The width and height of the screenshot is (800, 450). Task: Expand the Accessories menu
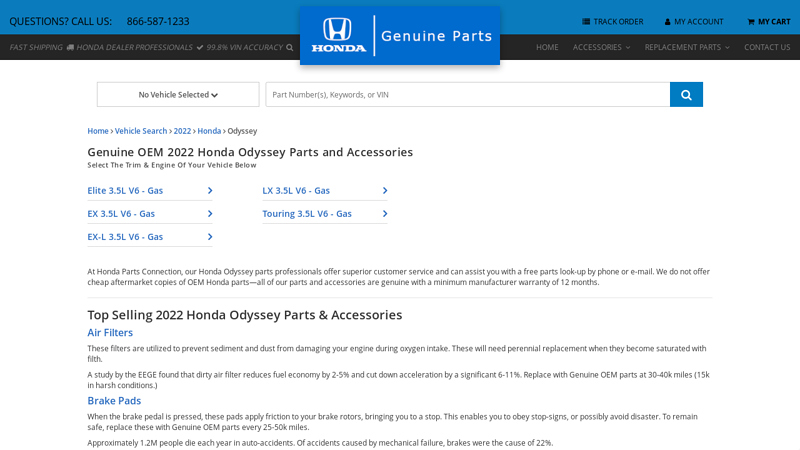(x=601, y=47)
